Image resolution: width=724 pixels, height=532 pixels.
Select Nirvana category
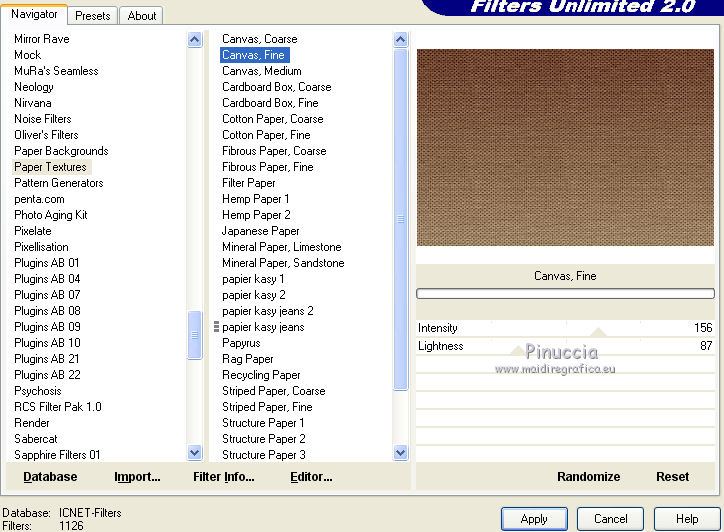click(32, 103)
